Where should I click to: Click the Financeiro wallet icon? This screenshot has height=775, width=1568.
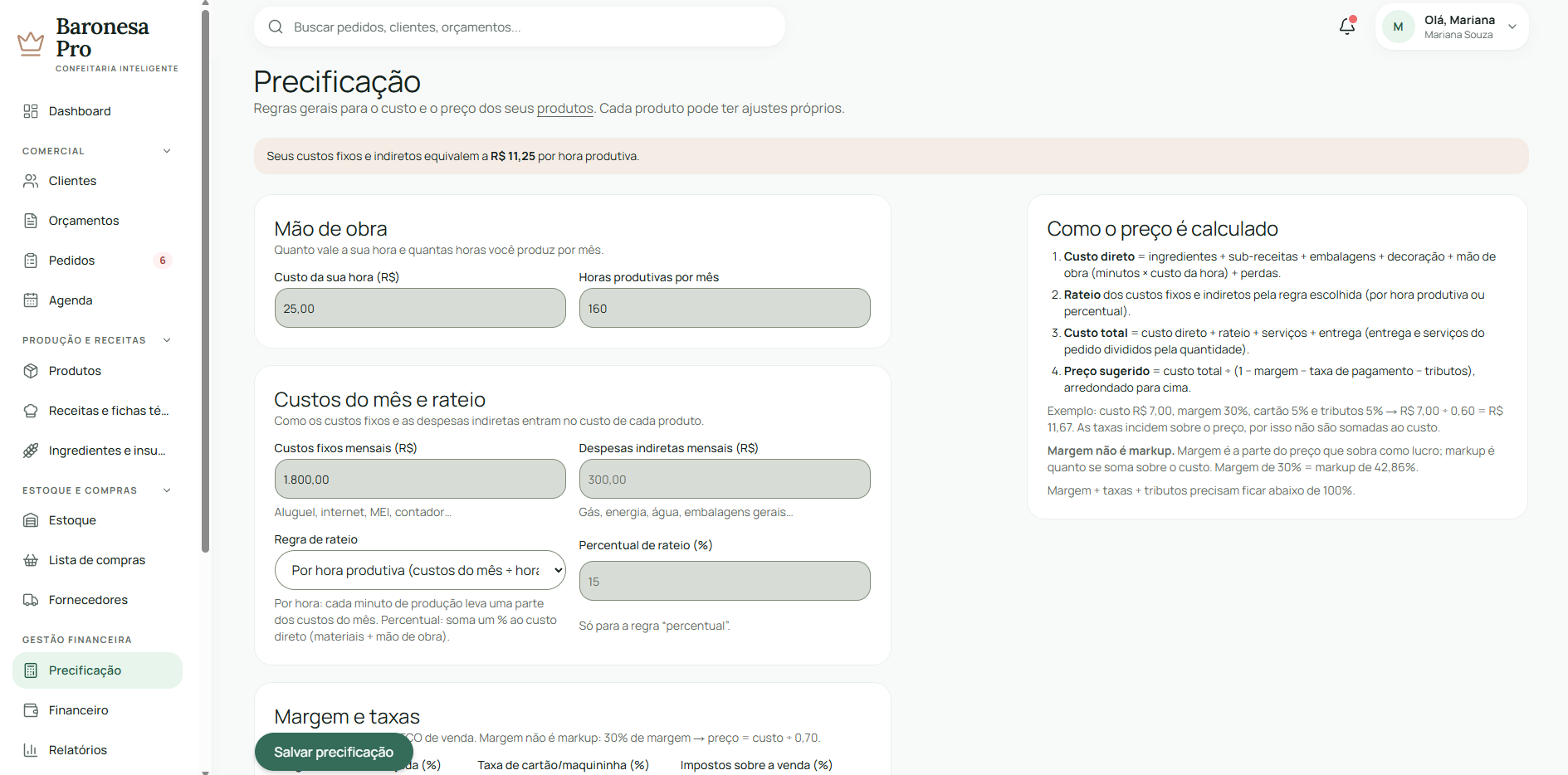coord(31,710)
